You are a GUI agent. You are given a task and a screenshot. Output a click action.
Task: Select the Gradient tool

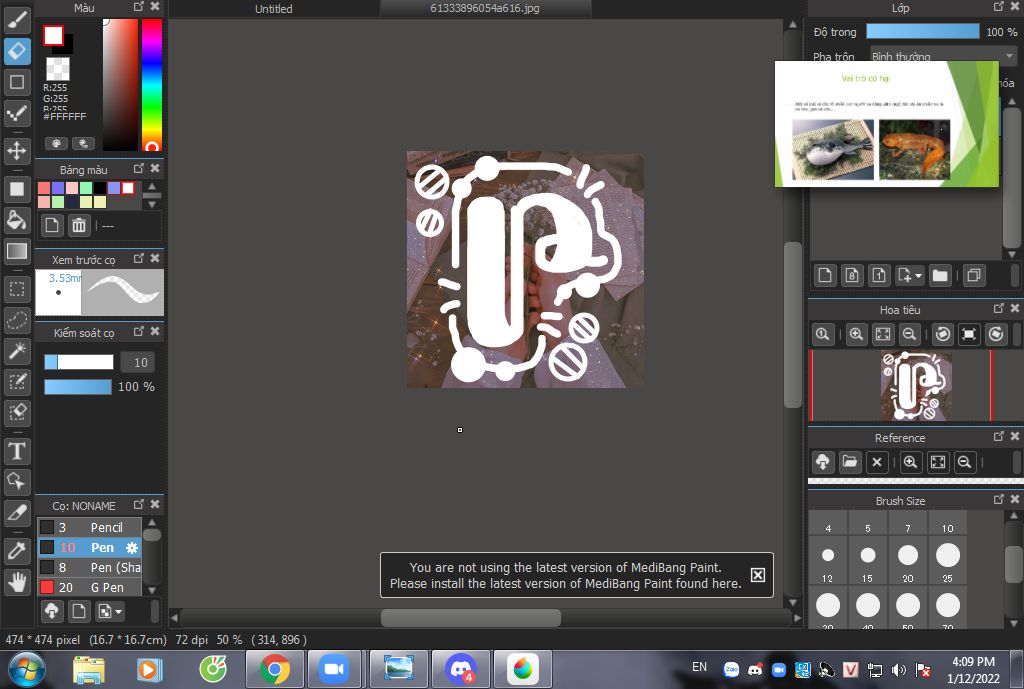(17, 251)
